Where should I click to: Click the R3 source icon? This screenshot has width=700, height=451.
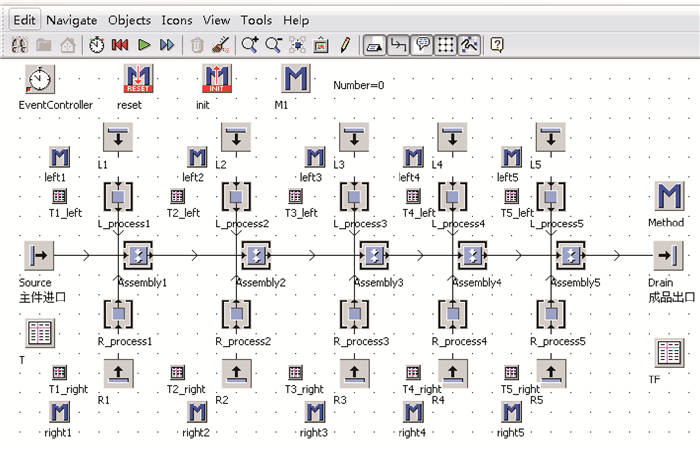tap(354, 374)
